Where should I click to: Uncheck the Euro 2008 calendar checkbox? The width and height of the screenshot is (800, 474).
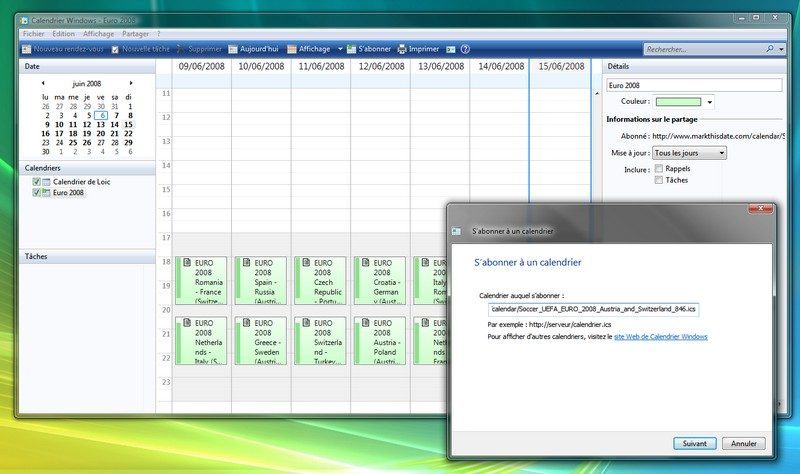(x=37, y=193)
